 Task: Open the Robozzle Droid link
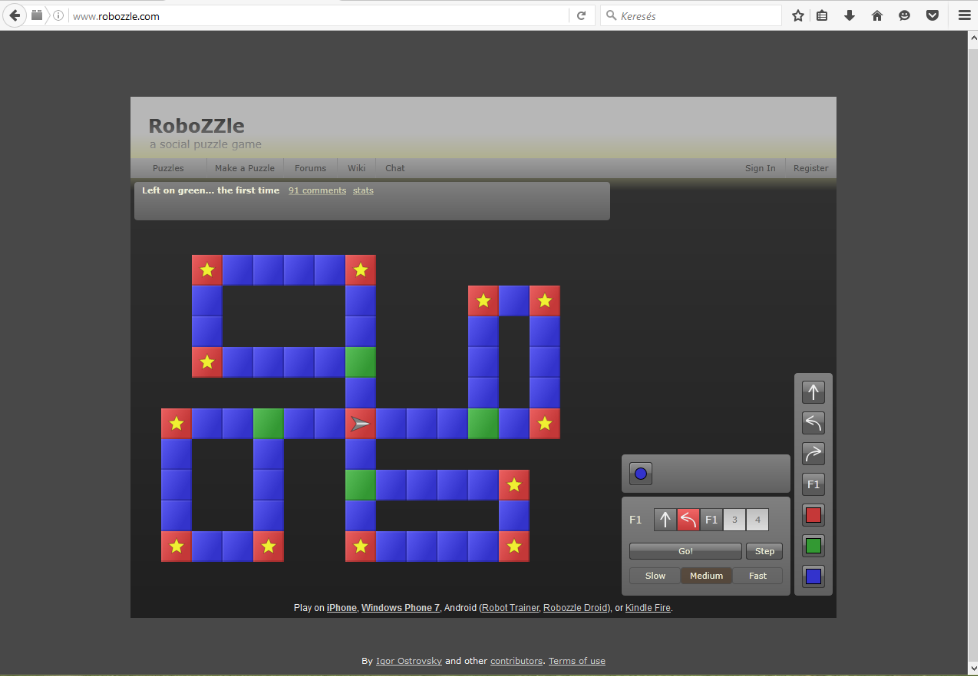point(576,607)
